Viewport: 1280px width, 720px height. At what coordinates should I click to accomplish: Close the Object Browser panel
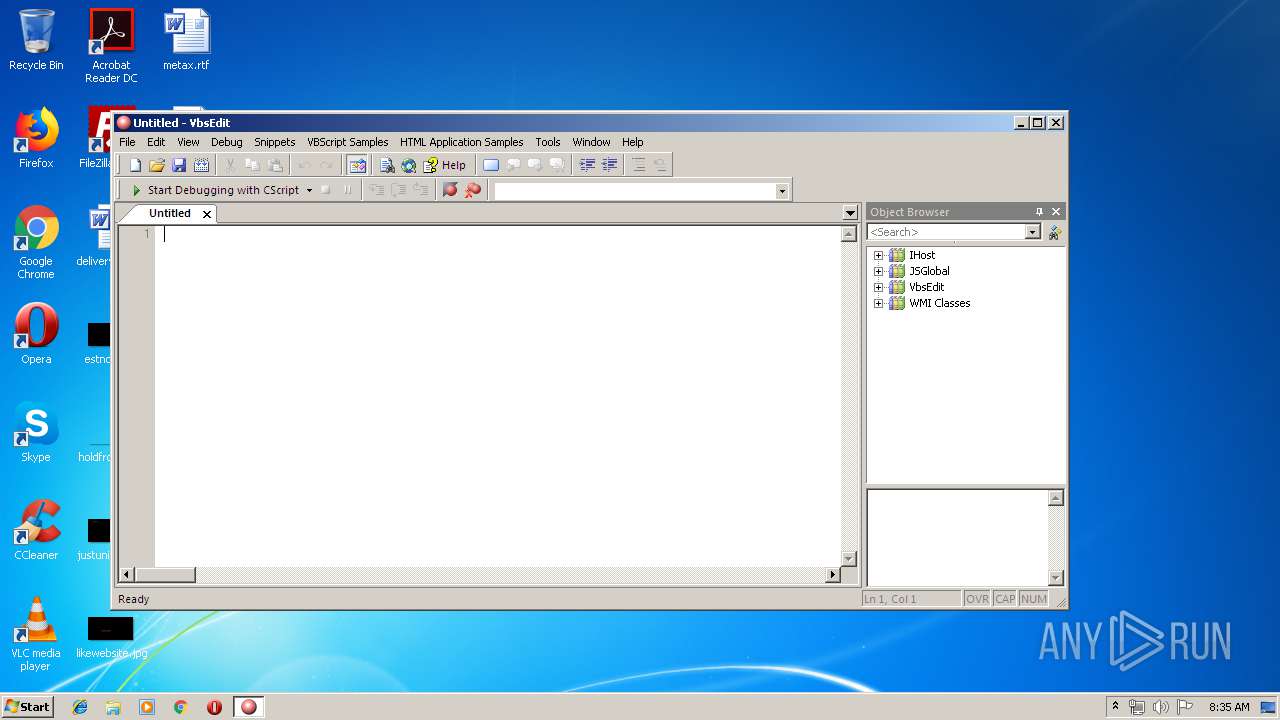coord(1056,212)
